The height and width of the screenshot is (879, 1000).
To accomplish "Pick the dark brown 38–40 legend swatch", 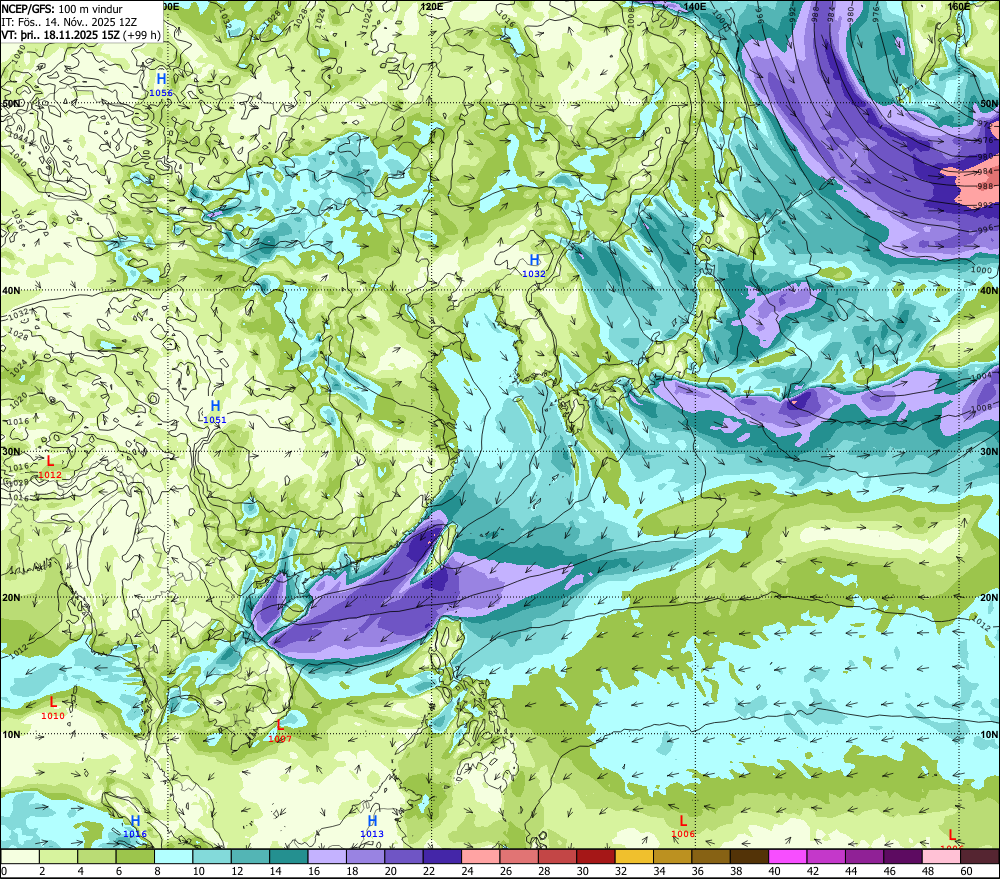I will tap(749, 857).
